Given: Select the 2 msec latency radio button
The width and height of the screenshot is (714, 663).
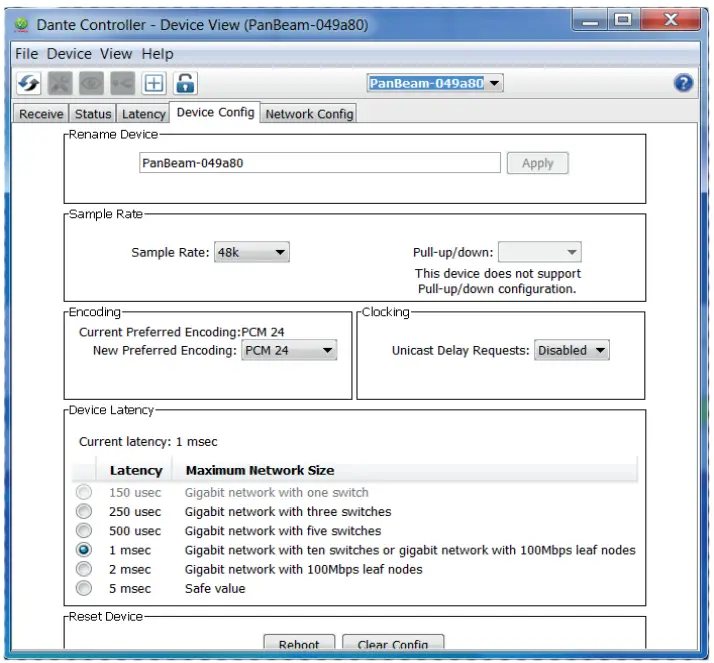Looking at the screenshot, I should (84, 570).
